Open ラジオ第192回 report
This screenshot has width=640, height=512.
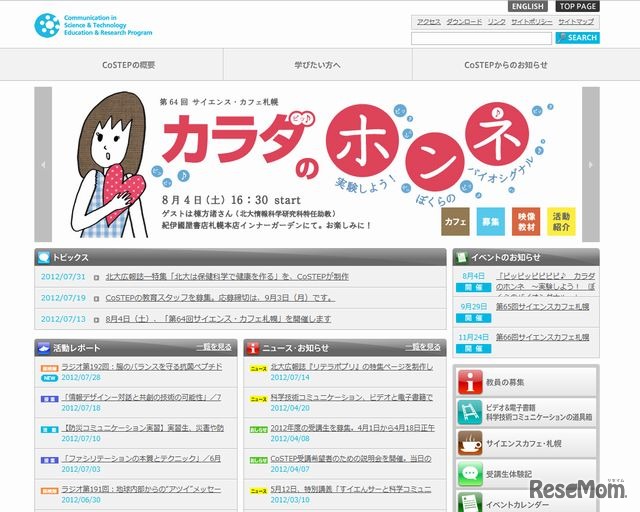point(142,367)
